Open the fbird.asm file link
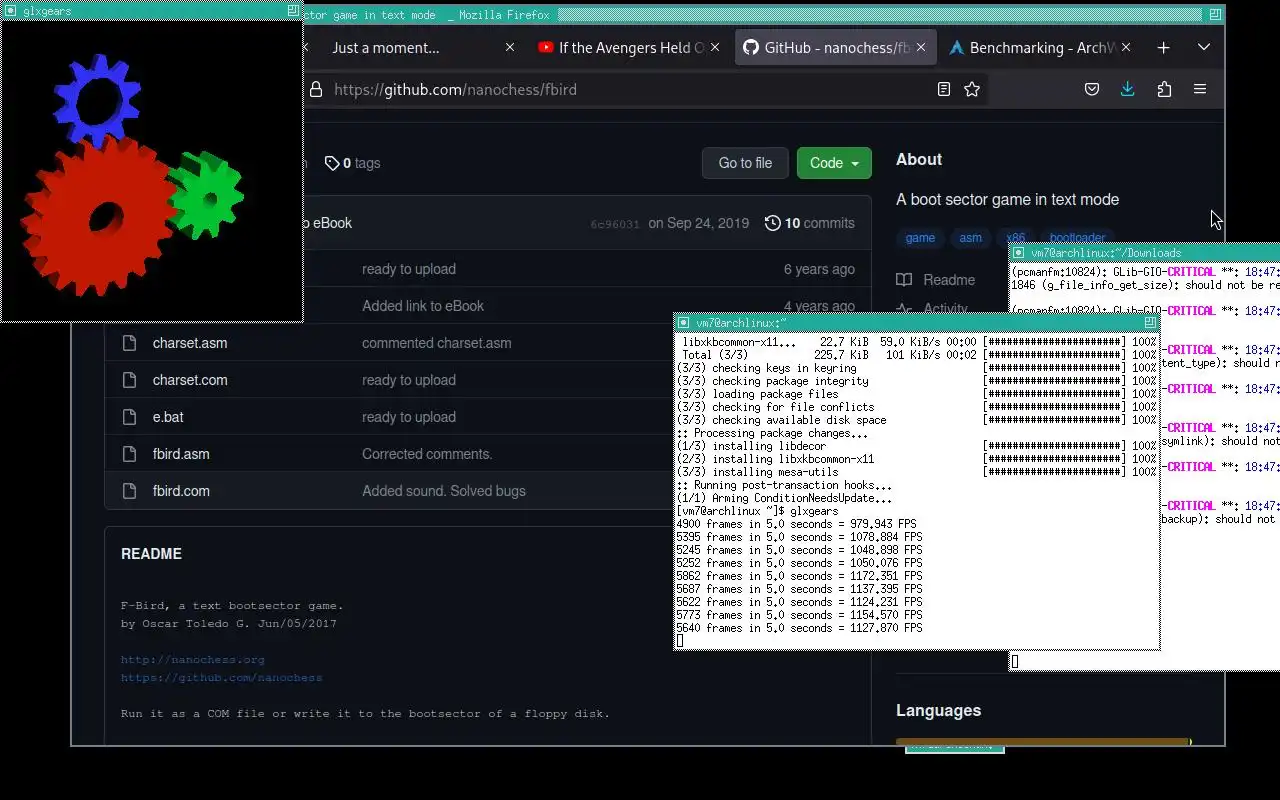 click(181, 454)
